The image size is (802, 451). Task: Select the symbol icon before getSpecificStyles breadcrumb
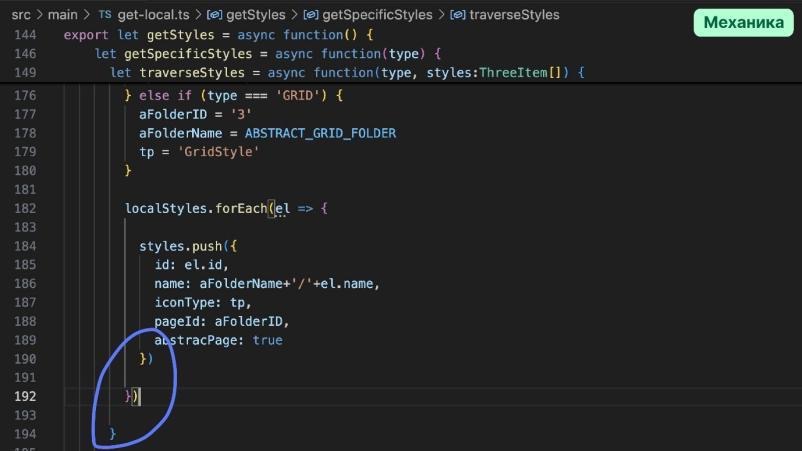[x=310, y=15]
